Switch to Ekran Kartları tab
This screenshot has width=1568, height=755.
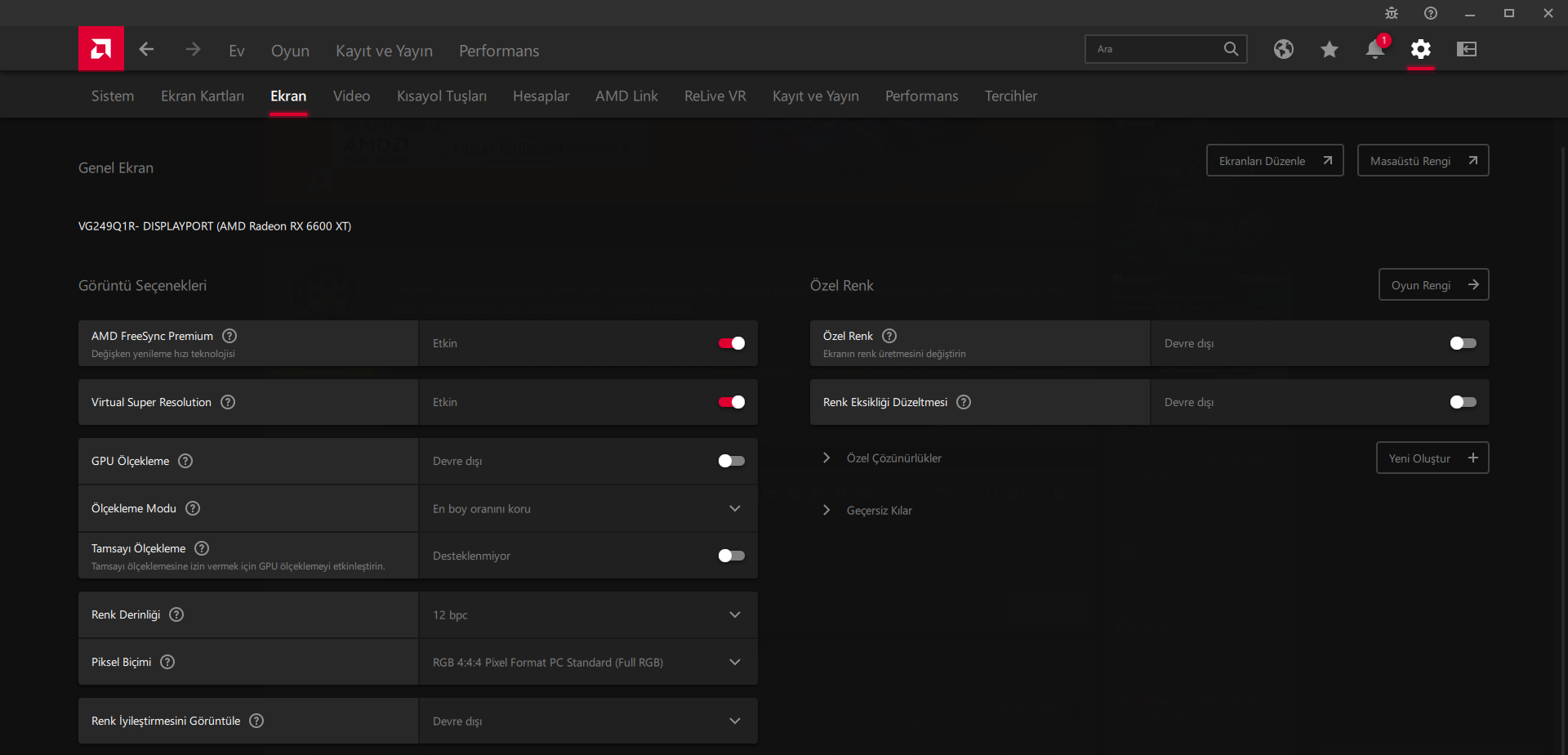(x=203, y=96)
